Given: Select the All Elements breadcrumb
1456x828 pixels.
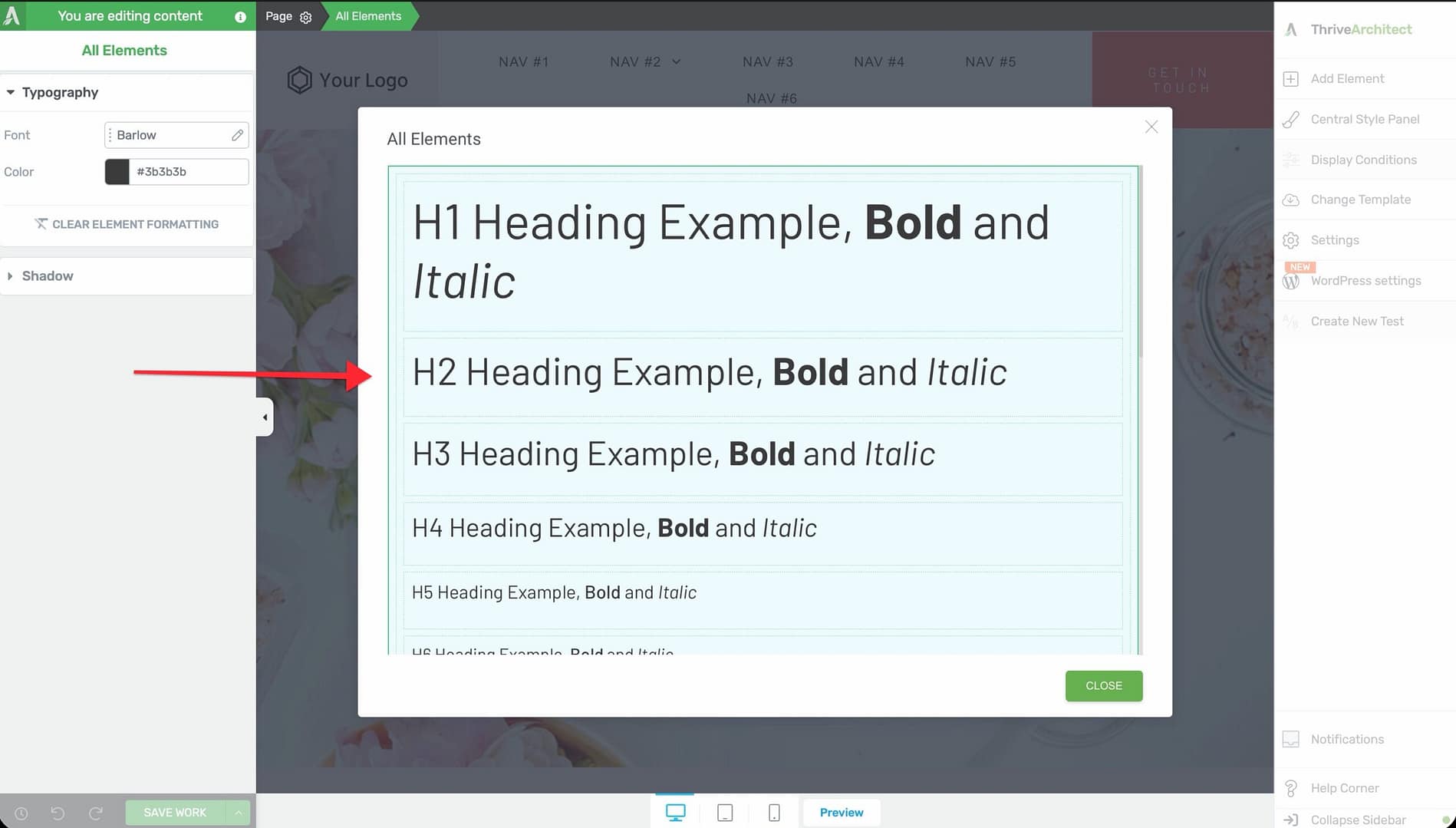Looking at the screenshot, I should pos(368,16).
